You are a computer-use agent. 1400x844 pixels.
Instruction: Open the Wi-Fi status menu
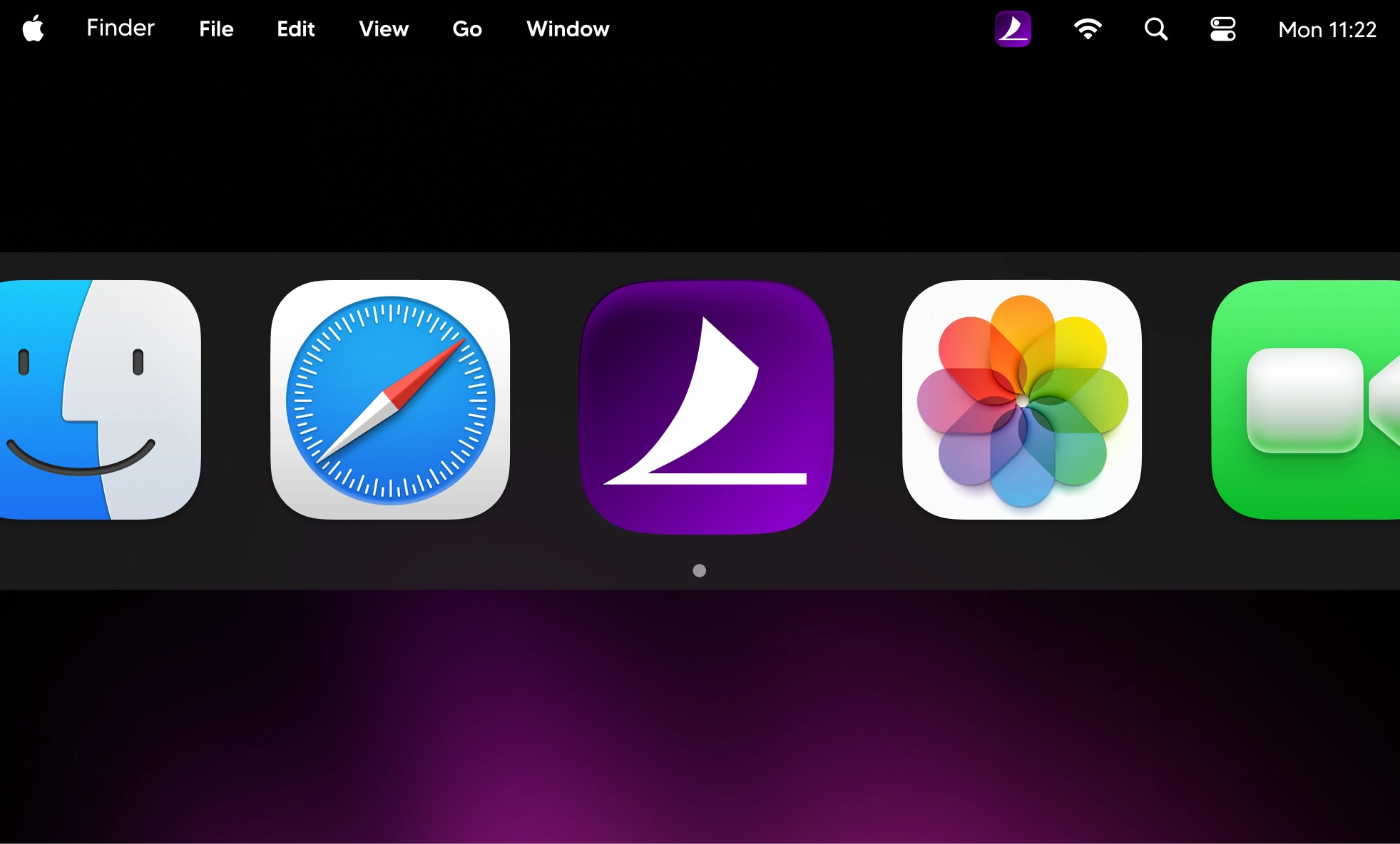click(1087, 29)
